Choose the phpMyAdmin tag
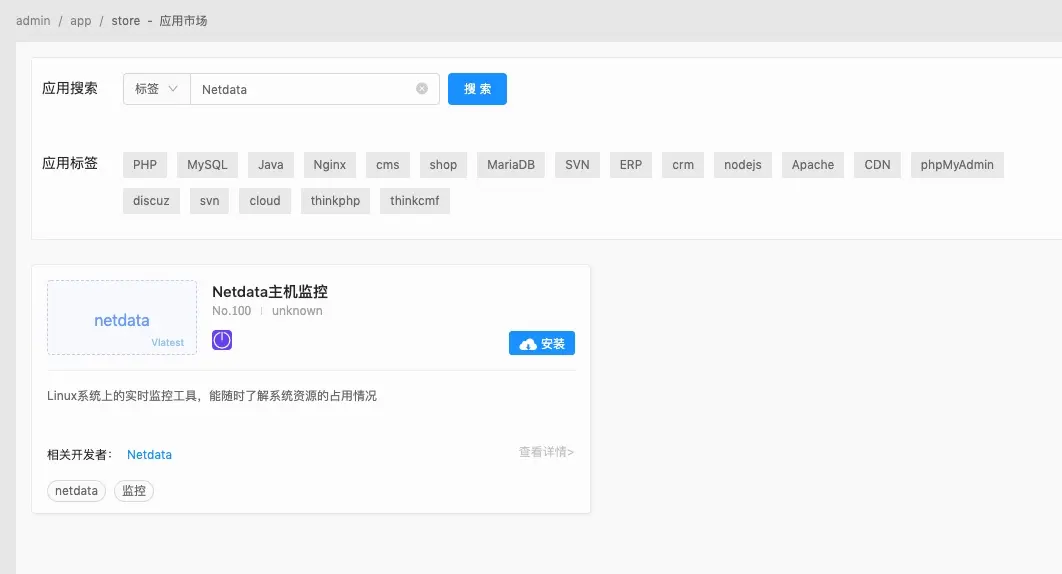The image size is (1062, 574). click(957, 165)
